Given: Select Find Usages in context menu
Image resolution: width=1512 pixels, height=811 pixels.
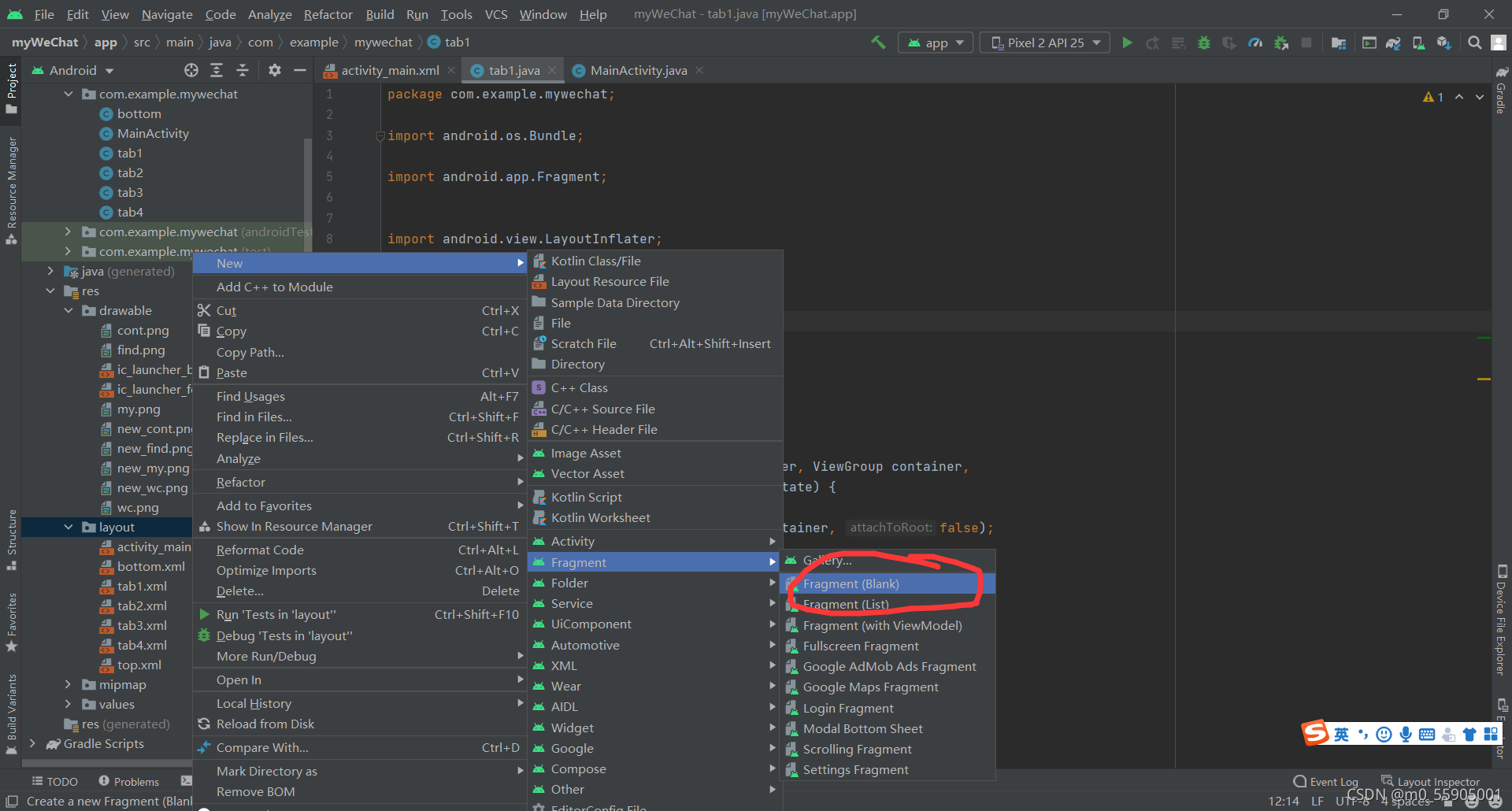Looking at the screenshot, I should [359, 396].
